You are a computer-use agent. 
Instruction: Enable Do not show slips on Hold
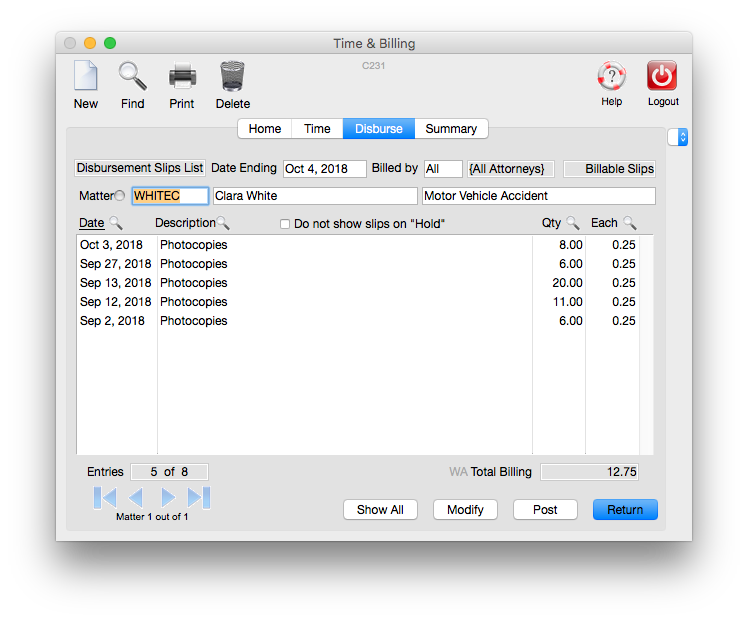(x=285, y=224)
